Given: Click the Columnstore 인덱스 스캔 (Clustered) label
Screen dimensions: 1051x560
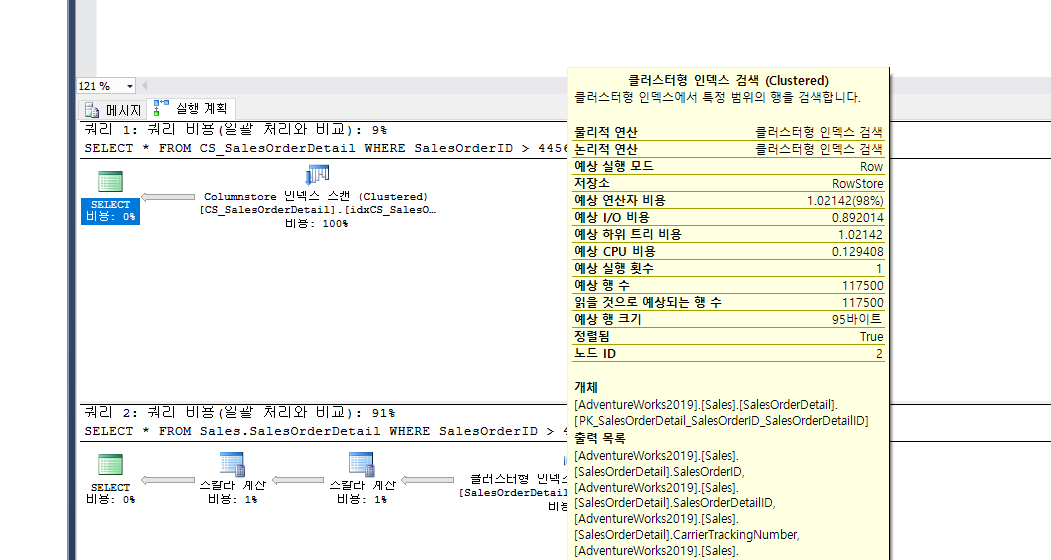Looking at the screenshot, I should tap(316, 197).
